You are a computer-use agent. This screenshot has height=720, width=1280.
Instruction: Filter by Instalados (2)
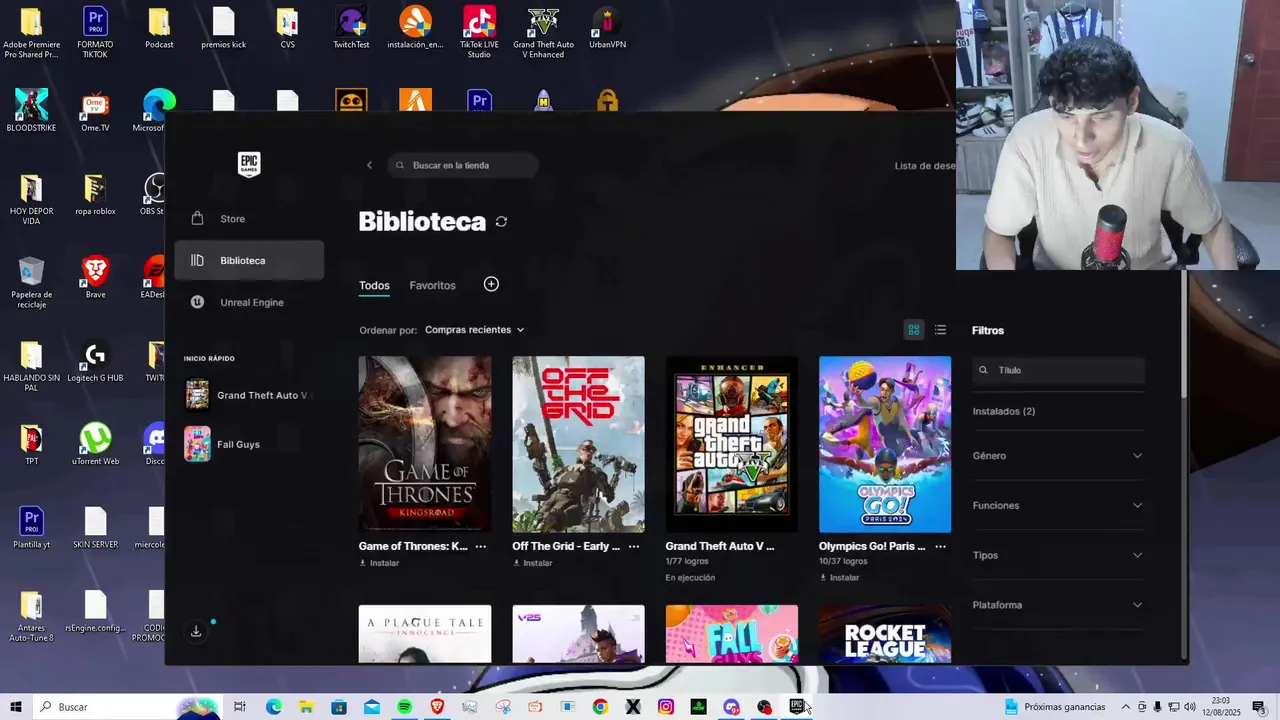pos(1004,411)
